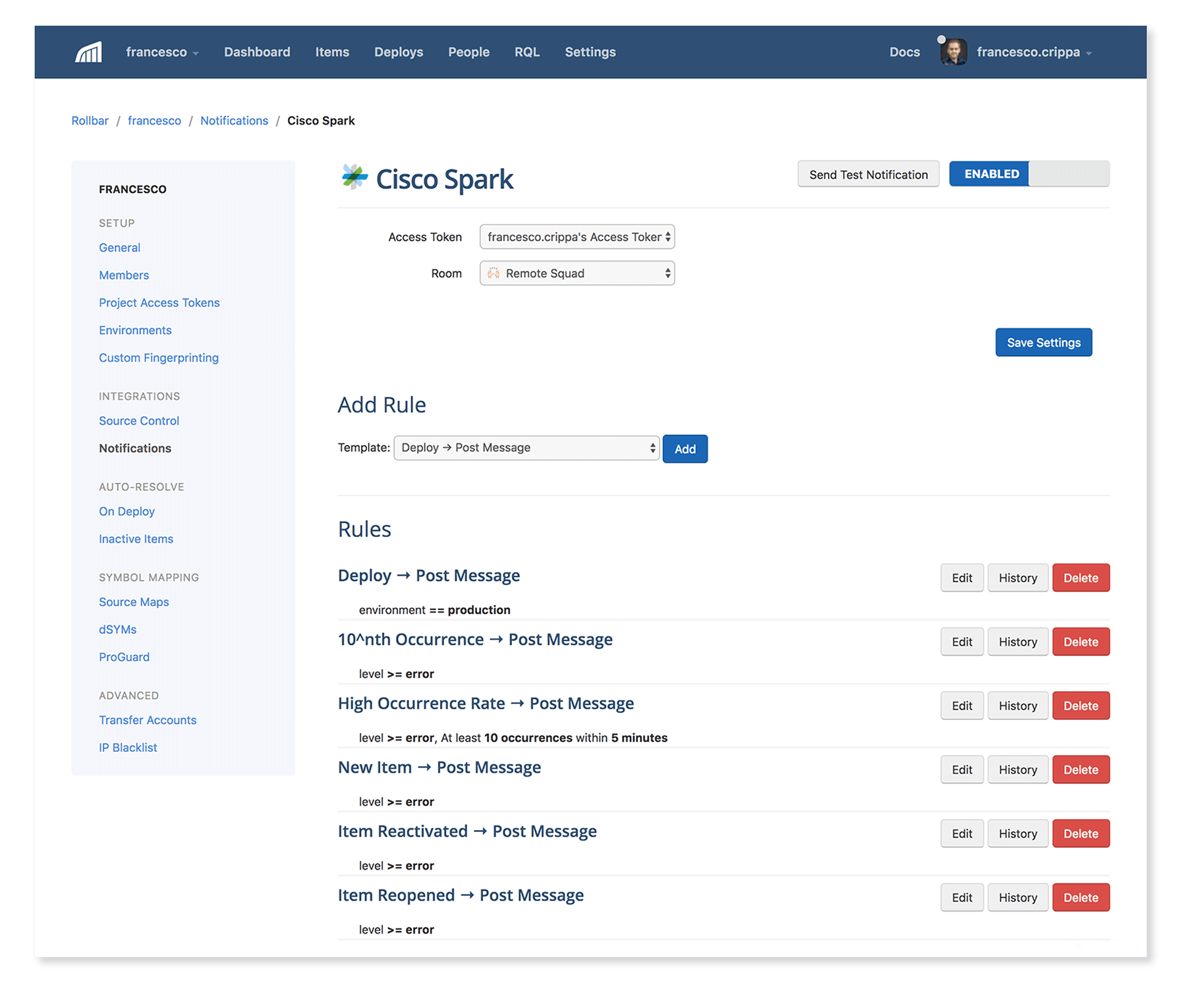View History of 10^nth Occurrence rule
1186x1008 pixels.
click(1018, 642)
